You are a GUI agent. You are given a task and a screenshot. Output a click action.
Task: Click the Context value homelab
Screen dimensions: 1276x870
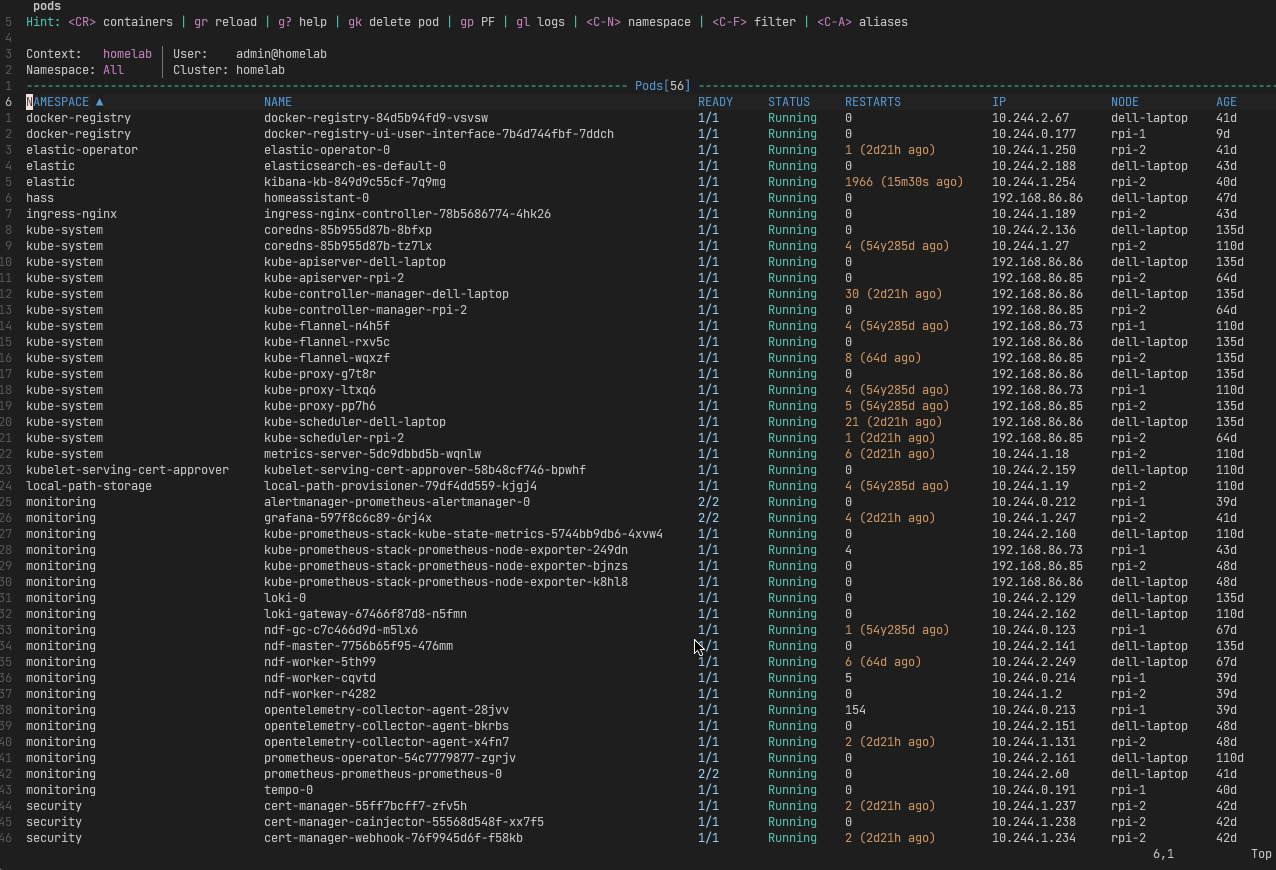[x=127, y=54]
